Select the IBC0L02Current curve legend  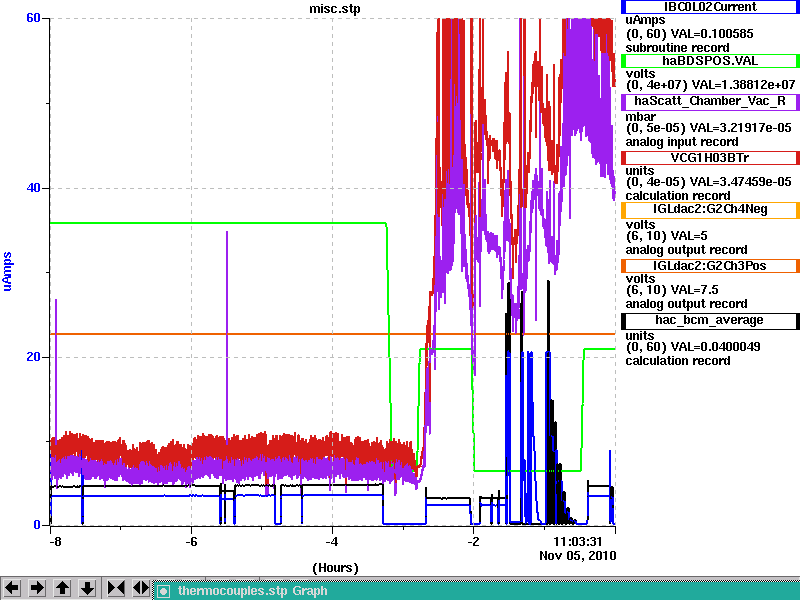[x=710, y=7]
